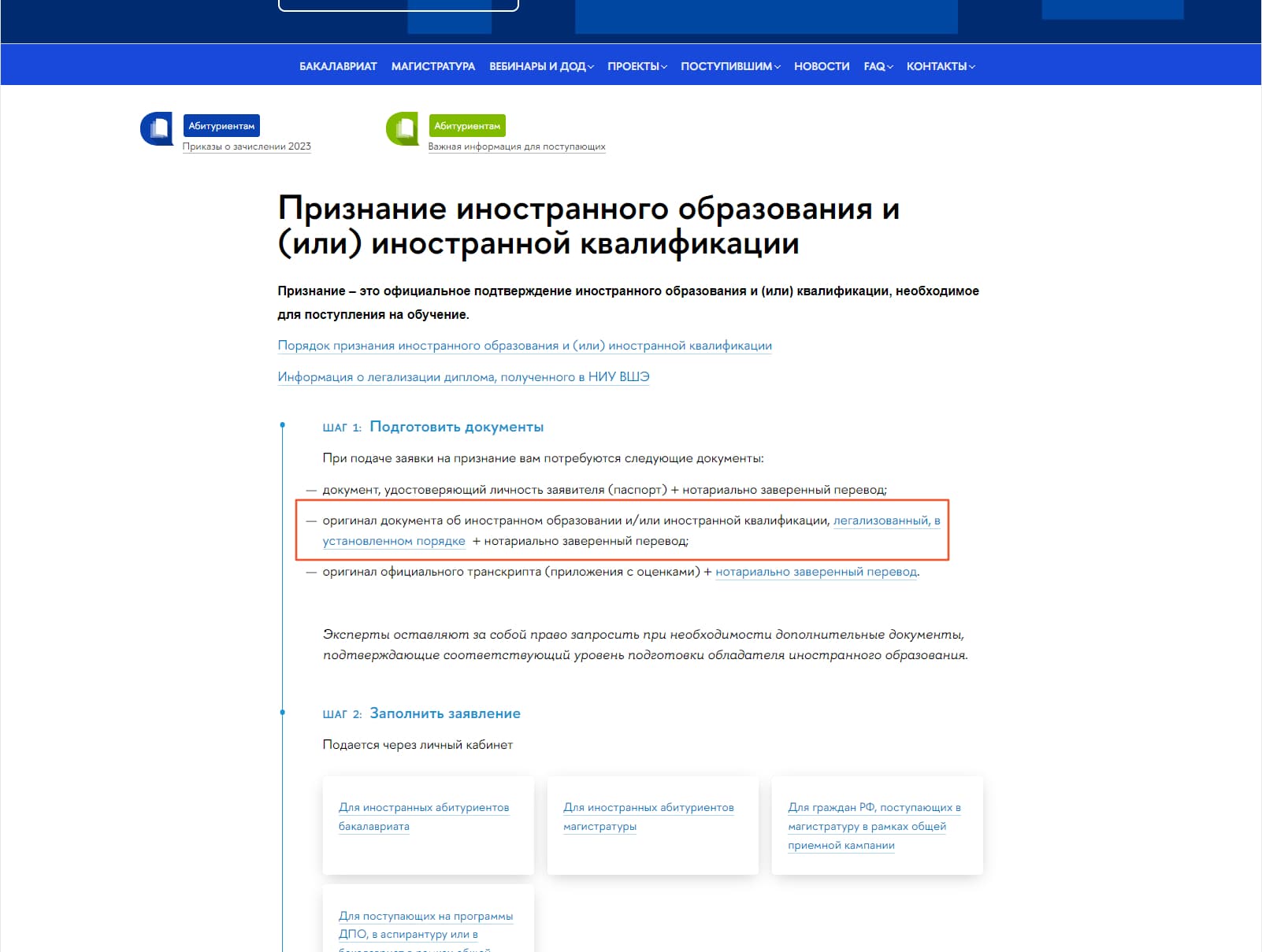This screenshot has height=952, width=1262.
Task: Click the Заполнить заявление step heading
Action: click(445, 713)
